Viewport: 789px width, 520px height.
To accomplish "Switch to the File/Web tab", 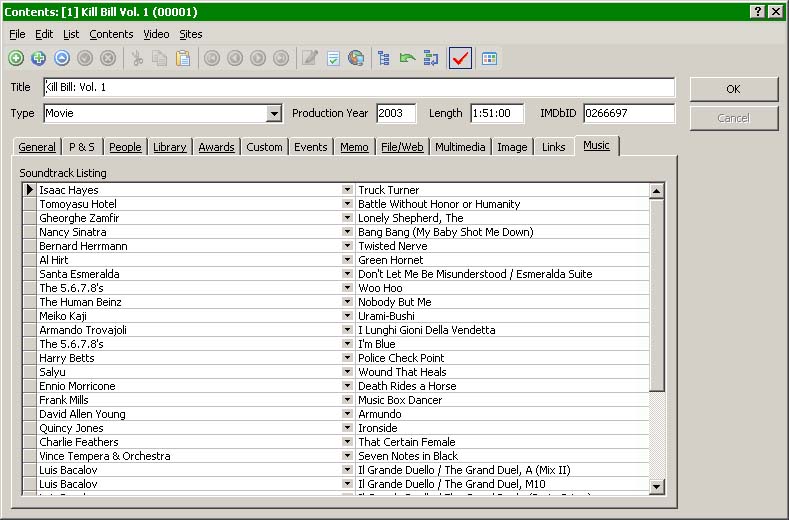I will 402,147.
